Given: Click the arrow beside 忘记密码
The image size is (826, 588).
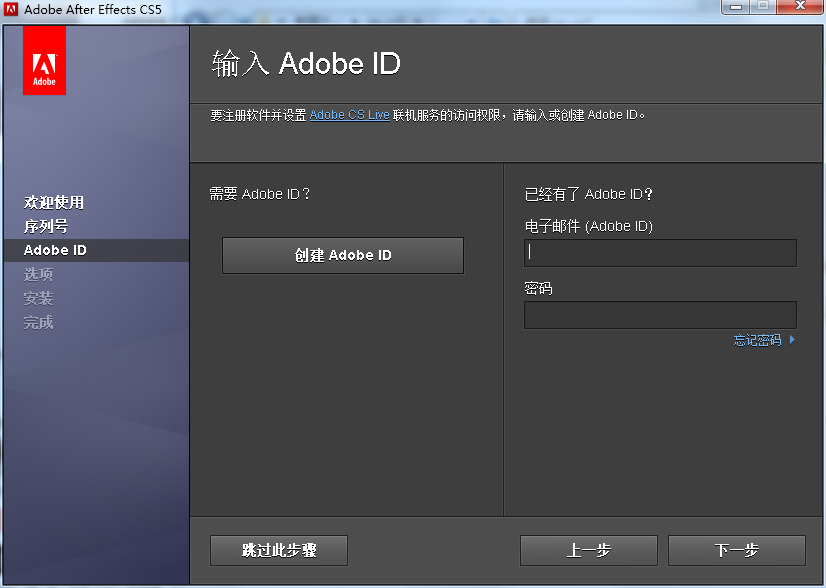Looking at the screenshot, I should 792,340.
